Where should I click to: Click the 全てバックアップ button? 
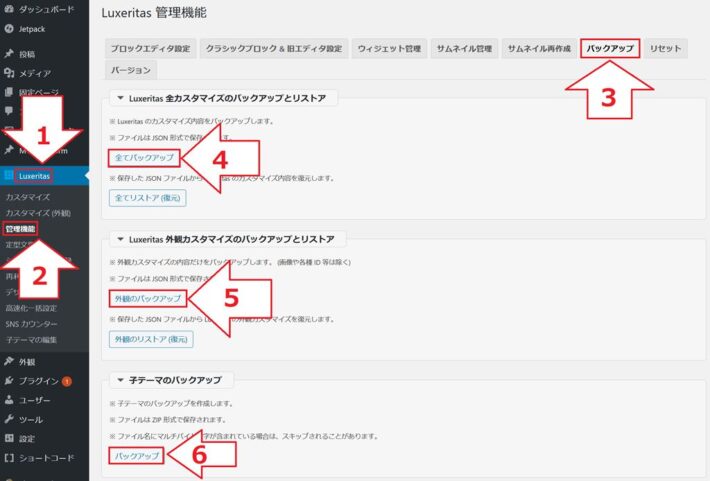pos(144,158)
